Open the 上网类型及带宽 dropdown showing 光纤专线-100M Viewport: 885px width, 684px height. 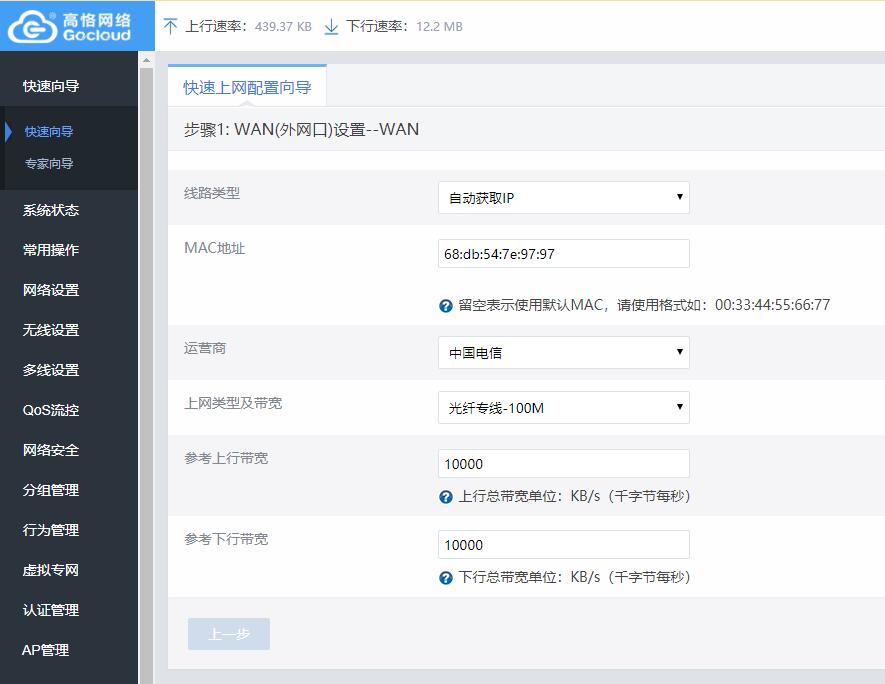click(x=563, y=407)
